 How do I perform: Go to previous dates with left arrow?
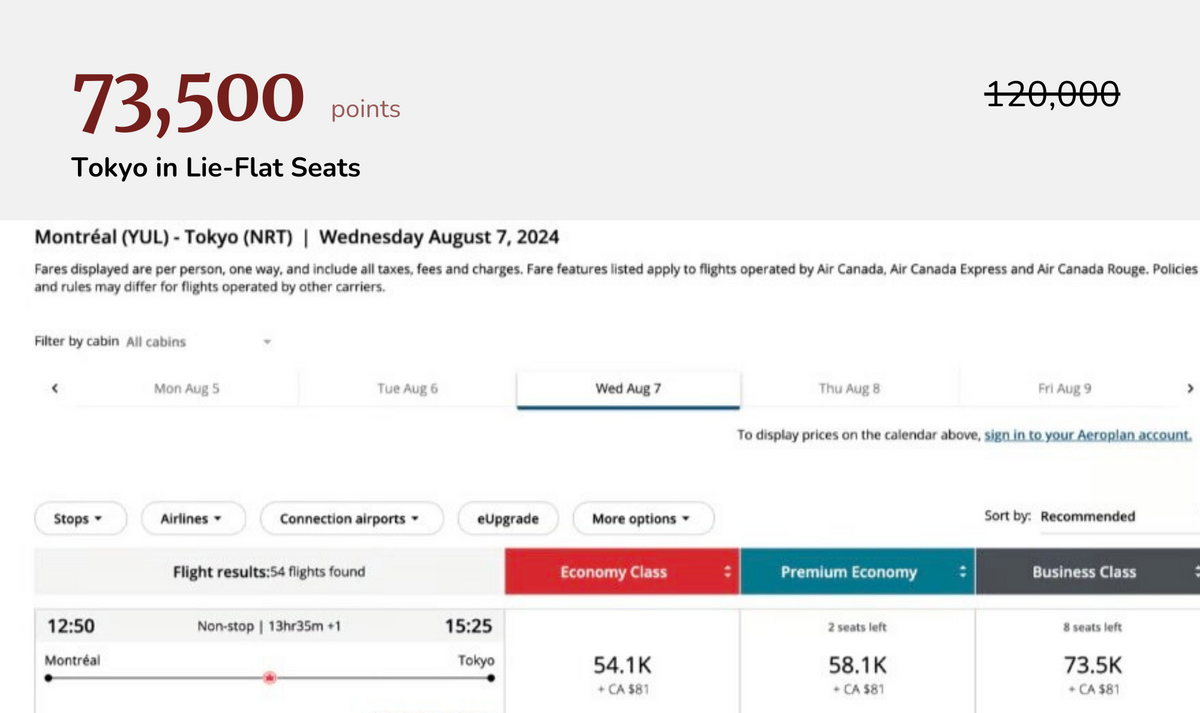coord(54,389)
